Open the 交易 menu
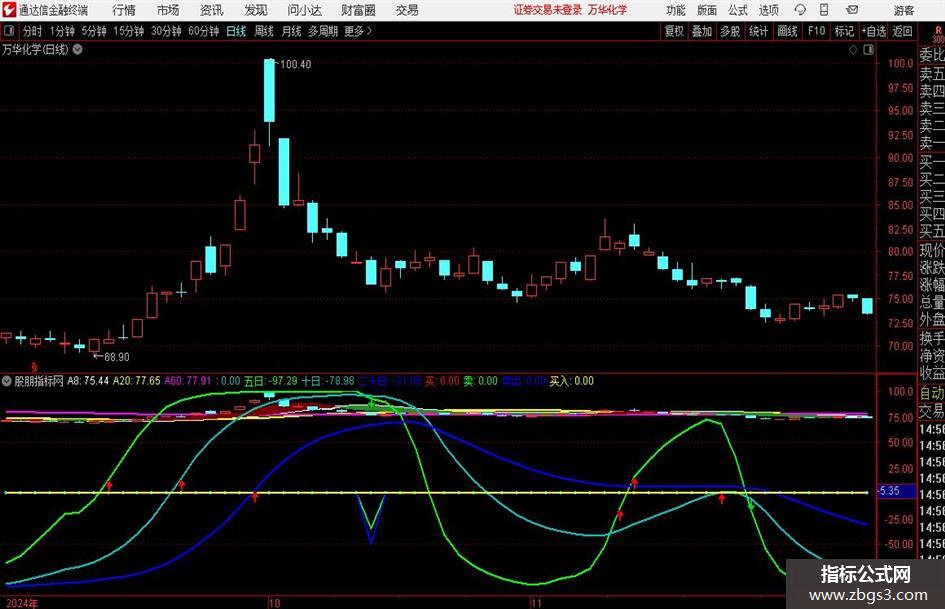 407,10
